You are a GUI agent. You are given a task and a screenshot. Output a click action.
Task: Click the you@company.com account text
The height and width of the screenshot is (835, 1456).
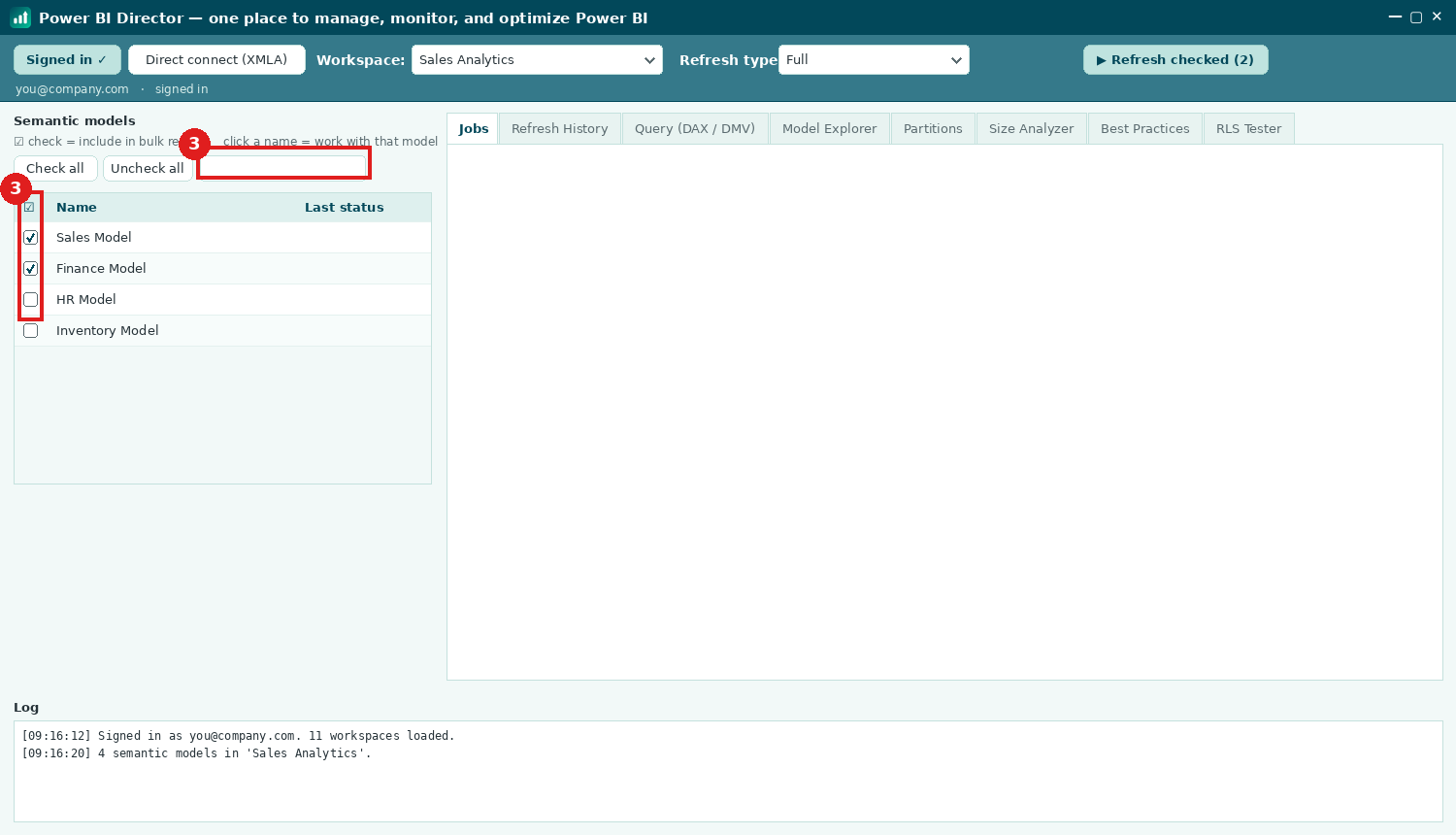(72, 89)
